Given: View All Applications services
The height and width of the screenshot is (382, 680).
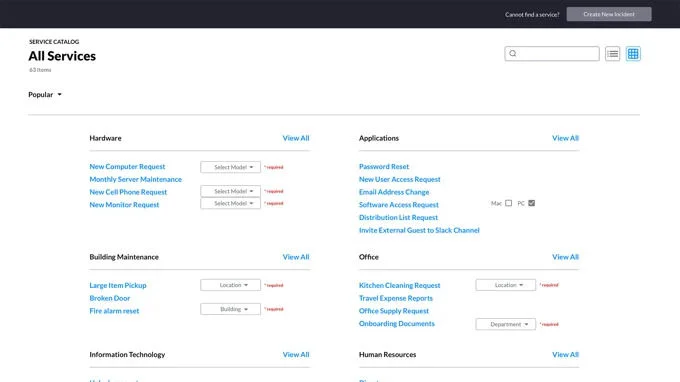Looking at the screenshot, I should click(565, 138).
